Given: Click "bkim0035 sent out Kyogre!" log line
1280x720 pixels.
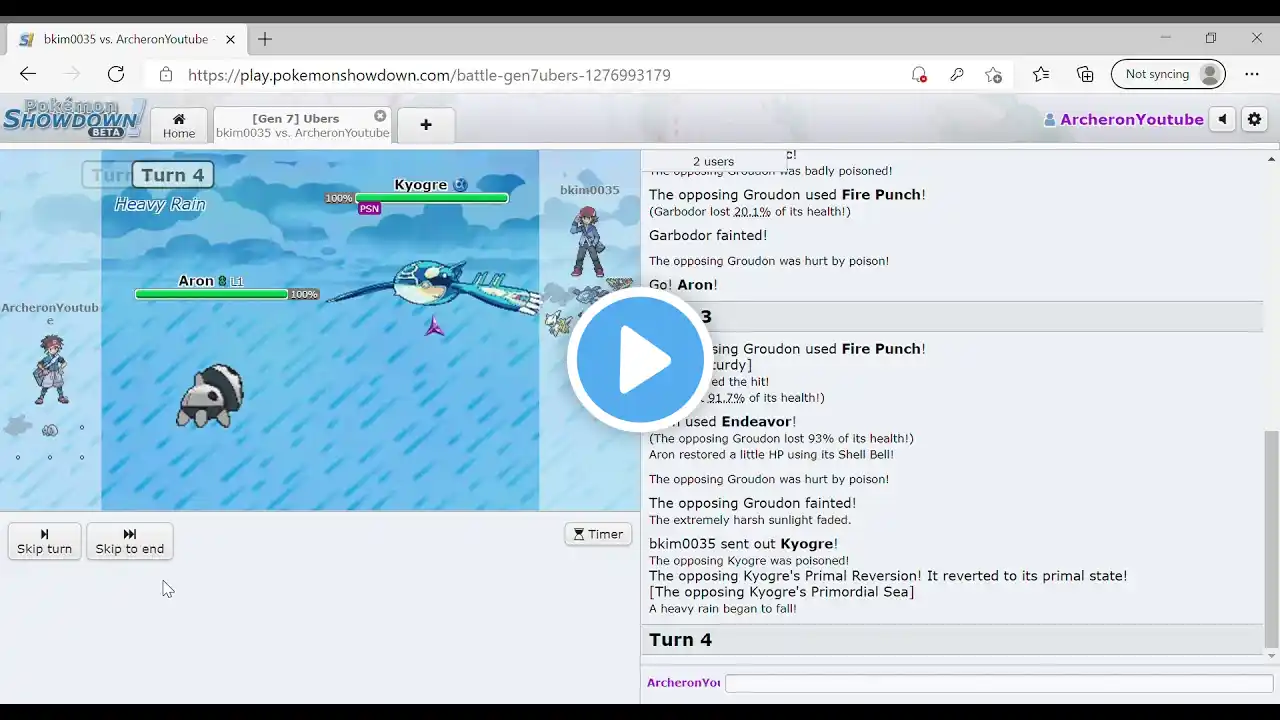Looking at the screenshot, I should [x=743, y=544].
